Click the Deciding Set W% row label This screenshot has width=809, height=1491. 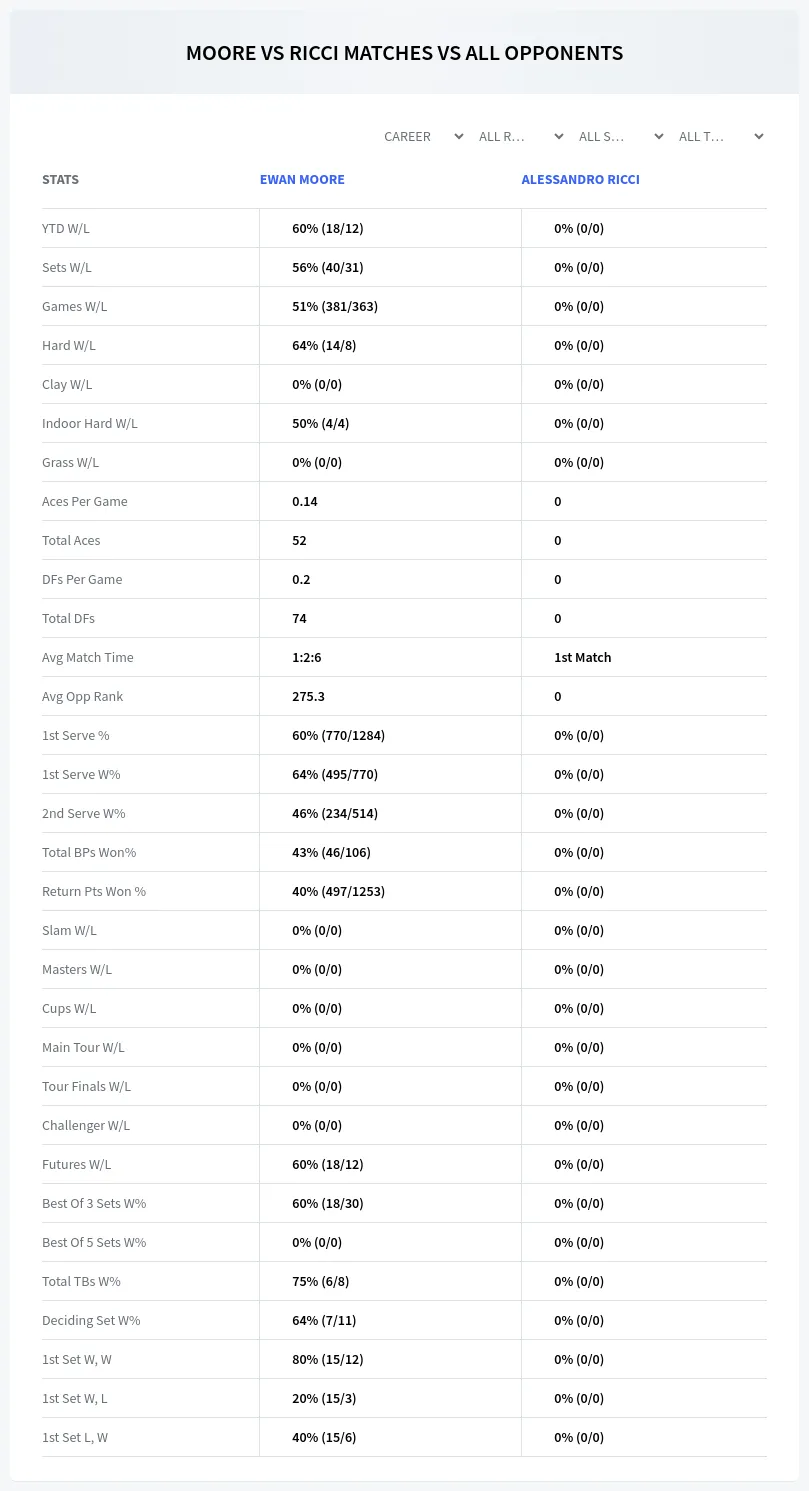(91, 1320)
